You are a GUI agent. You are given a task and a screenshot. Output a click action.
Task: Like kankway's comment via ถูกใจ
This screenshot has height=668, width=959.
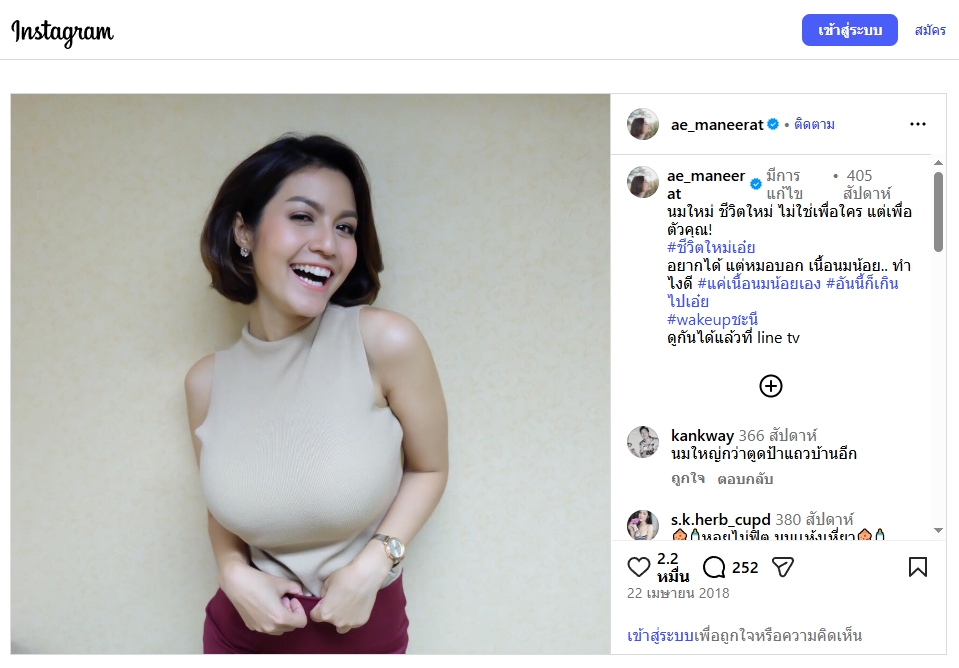pyautogui.click(x=688, y=479)
